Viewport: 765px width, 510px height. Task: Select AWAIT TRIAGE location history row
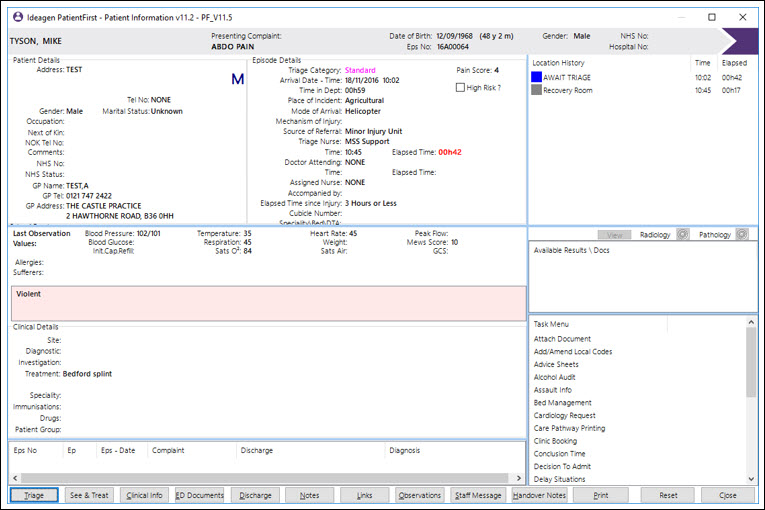click(x=643, y=77)
